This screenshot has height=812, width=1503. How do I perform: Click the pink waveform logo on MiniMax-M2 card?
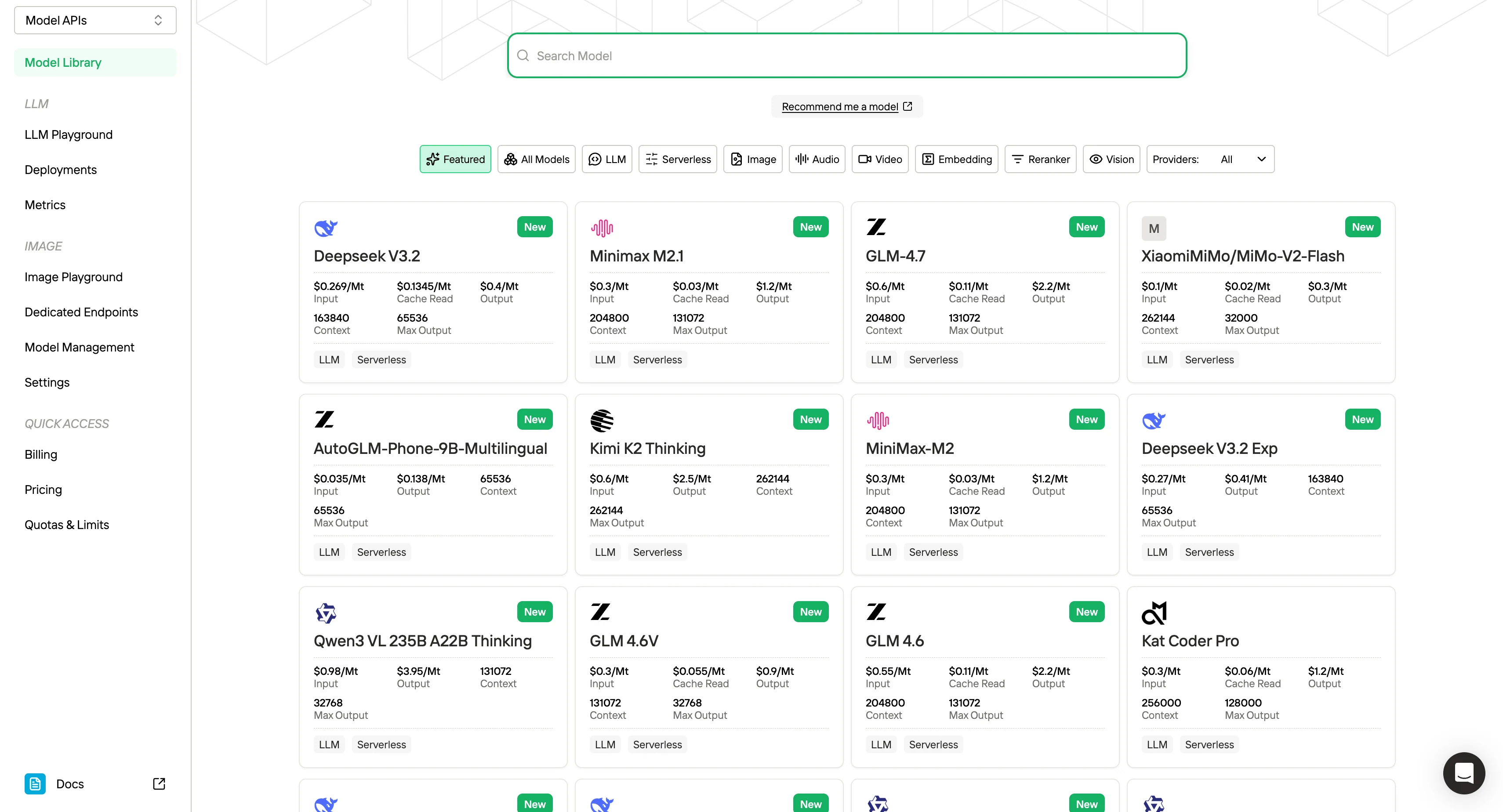[x=878, y=420]
